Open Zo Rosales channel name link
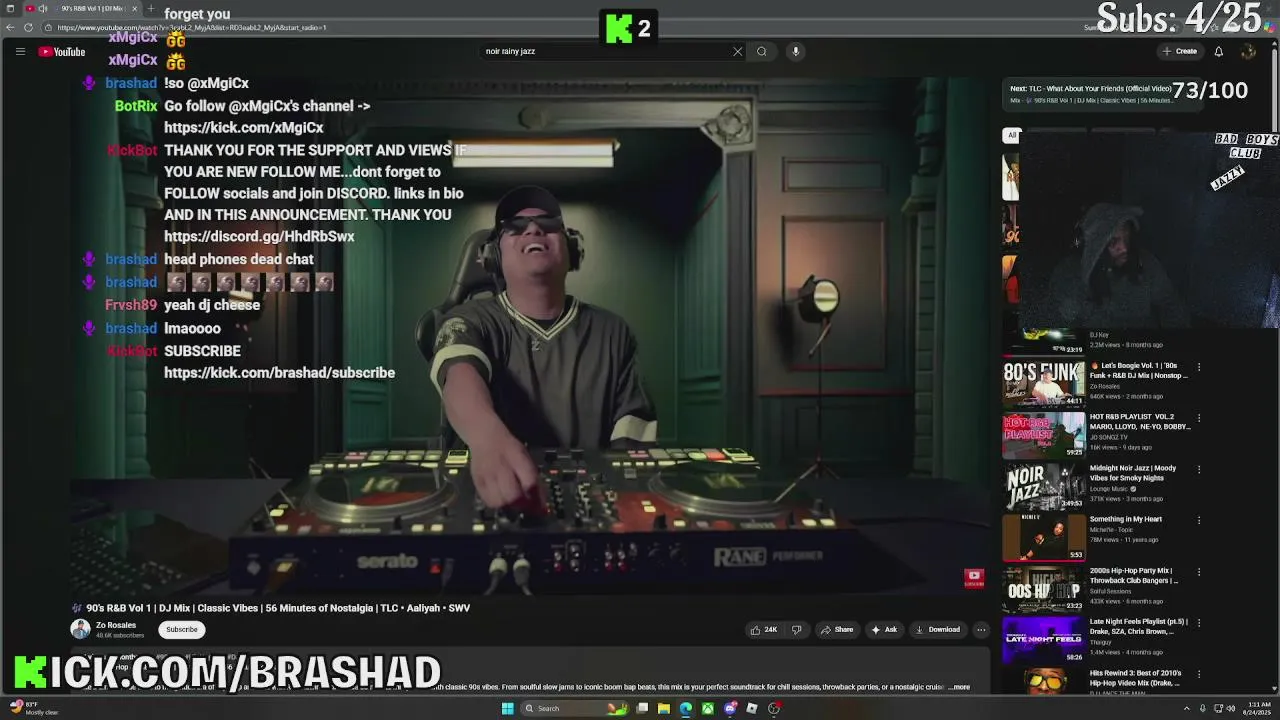Screen dimensions: 1280x720 [116, 625]
